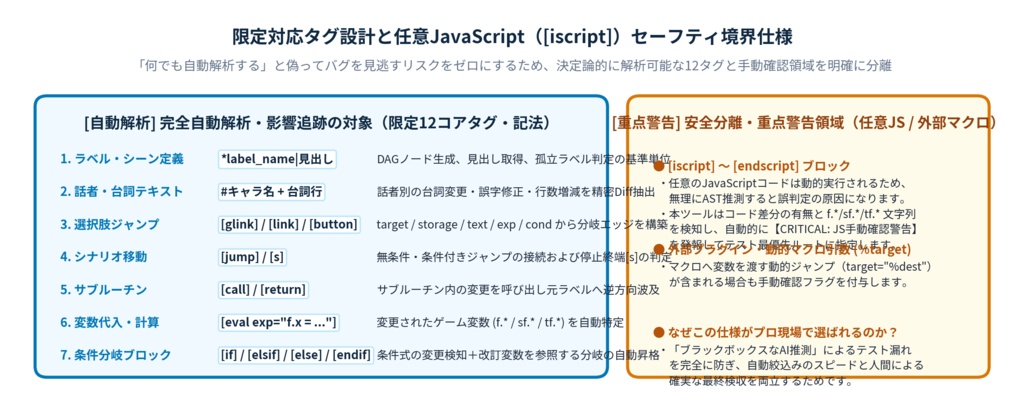Viewport: 1024px width, 419px height.
Task: Click the line マクロへ変数を渡す動的ジャンプ（target="%dest"）
Action: [x=795, y=267]
